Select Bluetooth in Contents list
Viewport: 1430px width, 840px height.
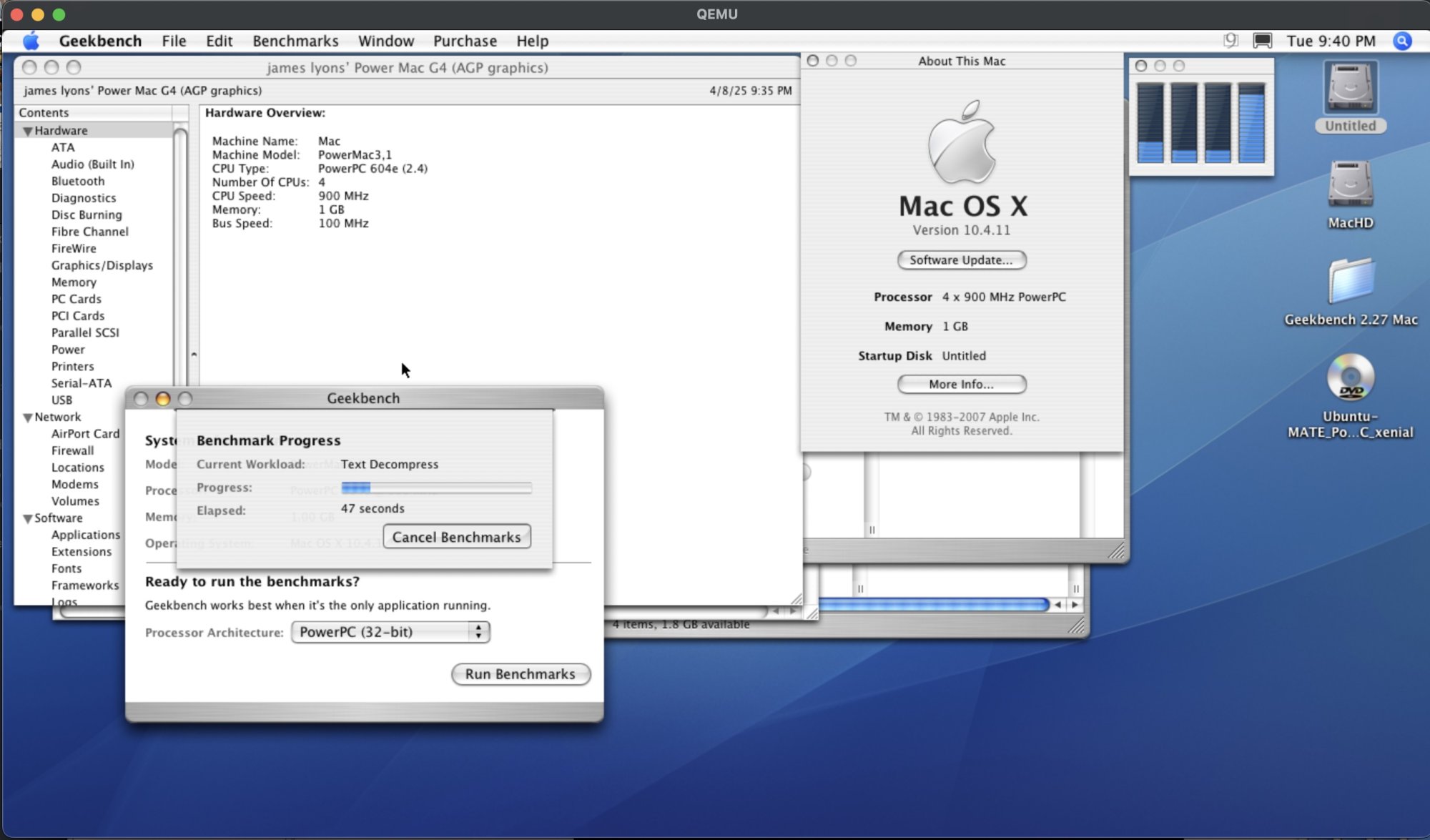(78, 182)
